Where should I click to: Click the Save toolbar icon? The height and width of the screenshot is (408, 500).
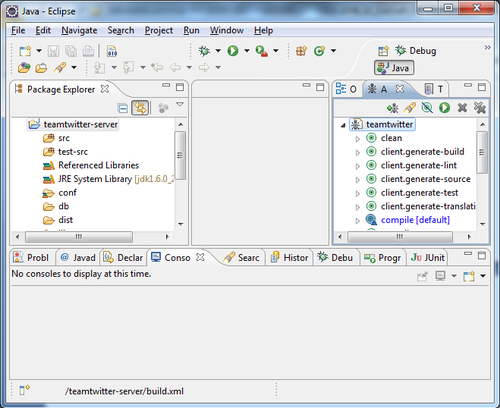coord(53,51)
